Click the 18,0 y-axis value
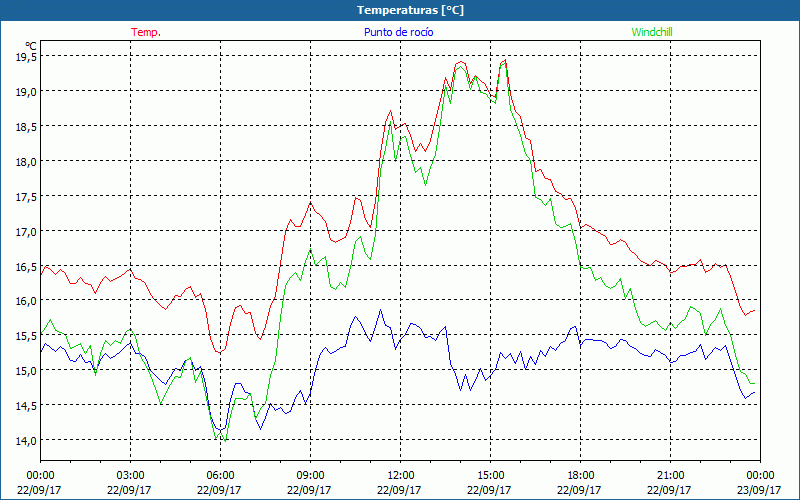 pos(26,162)
